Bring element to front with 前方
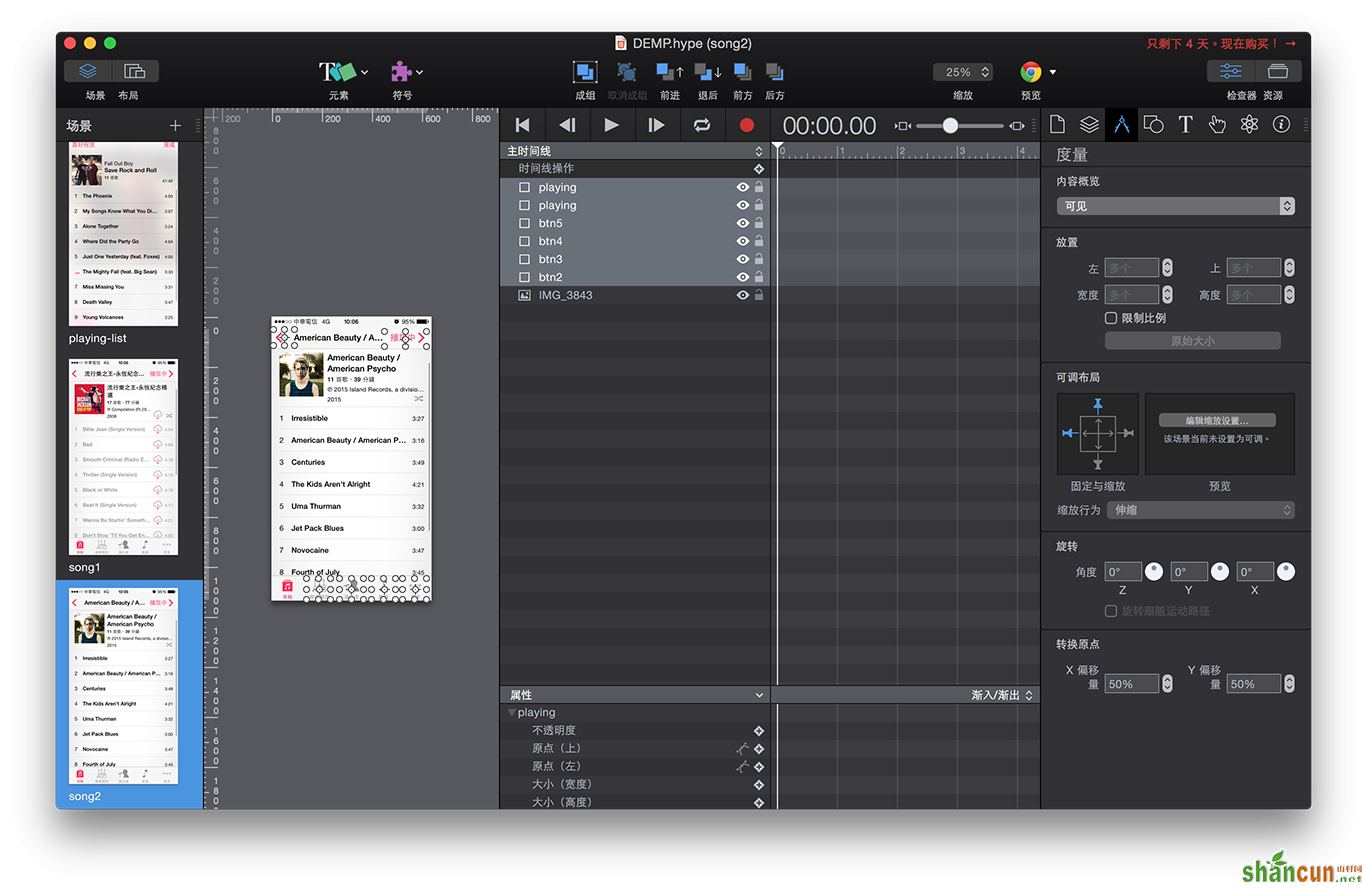1367x889 pixels. tap(742, 72)
